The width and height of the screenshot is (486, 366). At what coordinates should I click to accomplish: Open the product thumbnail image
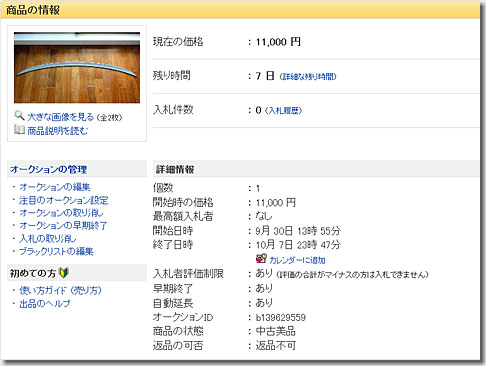(x=77, y=68)
